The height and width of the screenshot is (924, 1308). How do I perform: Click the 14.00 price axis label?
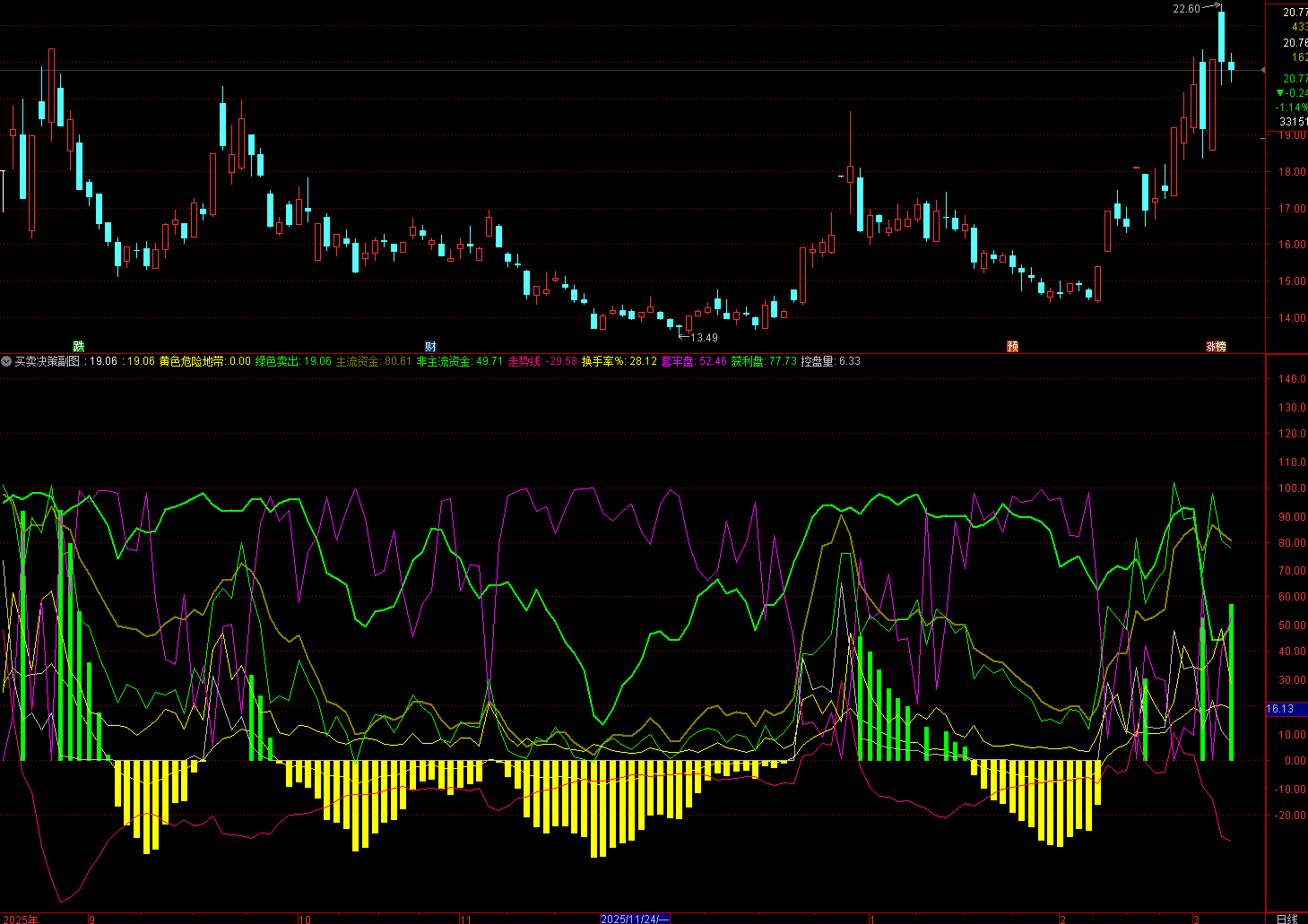(x=1292, y=318)
